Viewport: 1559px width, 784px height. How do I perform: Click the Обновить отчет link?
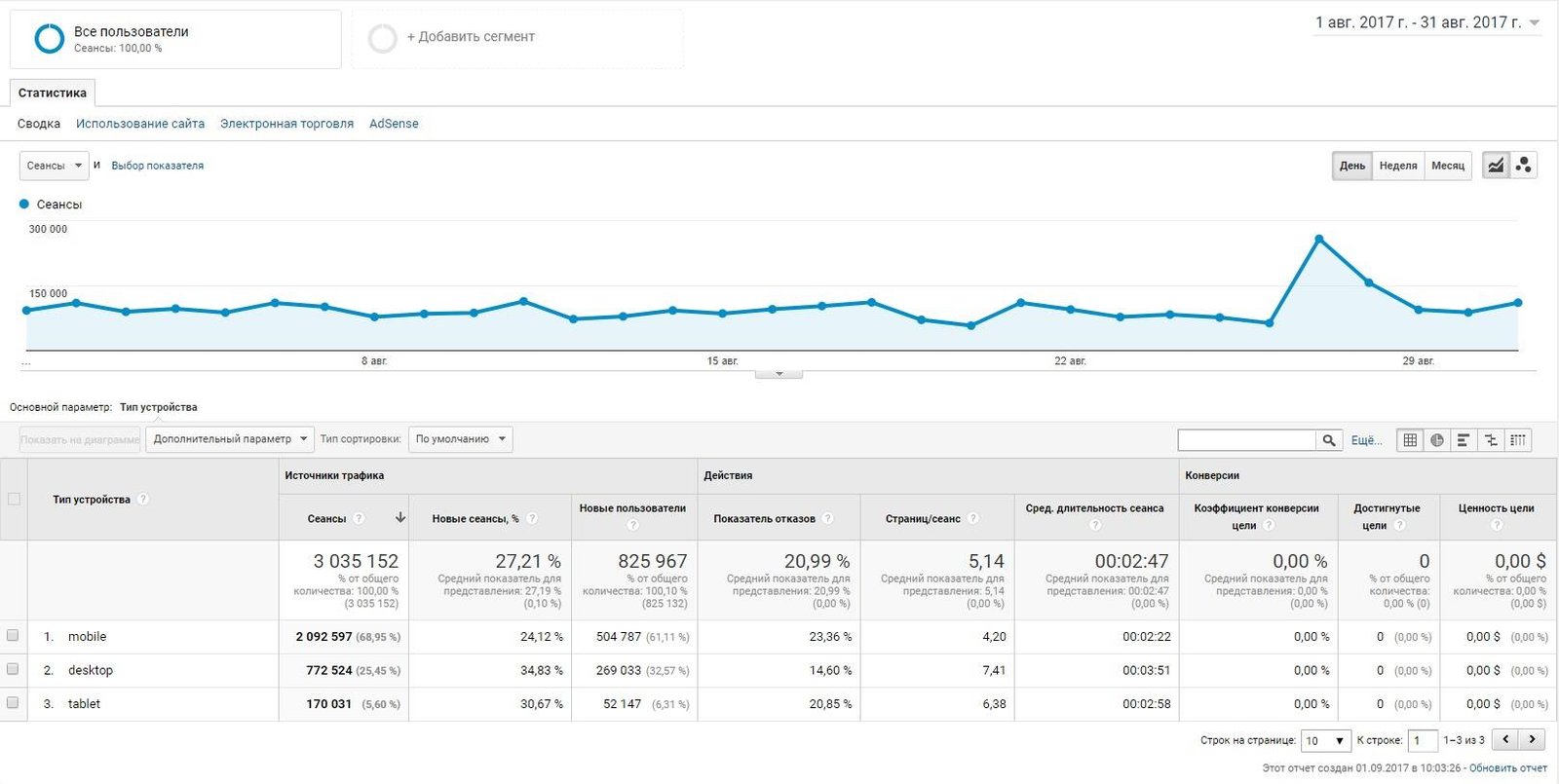click(1507, 768)
